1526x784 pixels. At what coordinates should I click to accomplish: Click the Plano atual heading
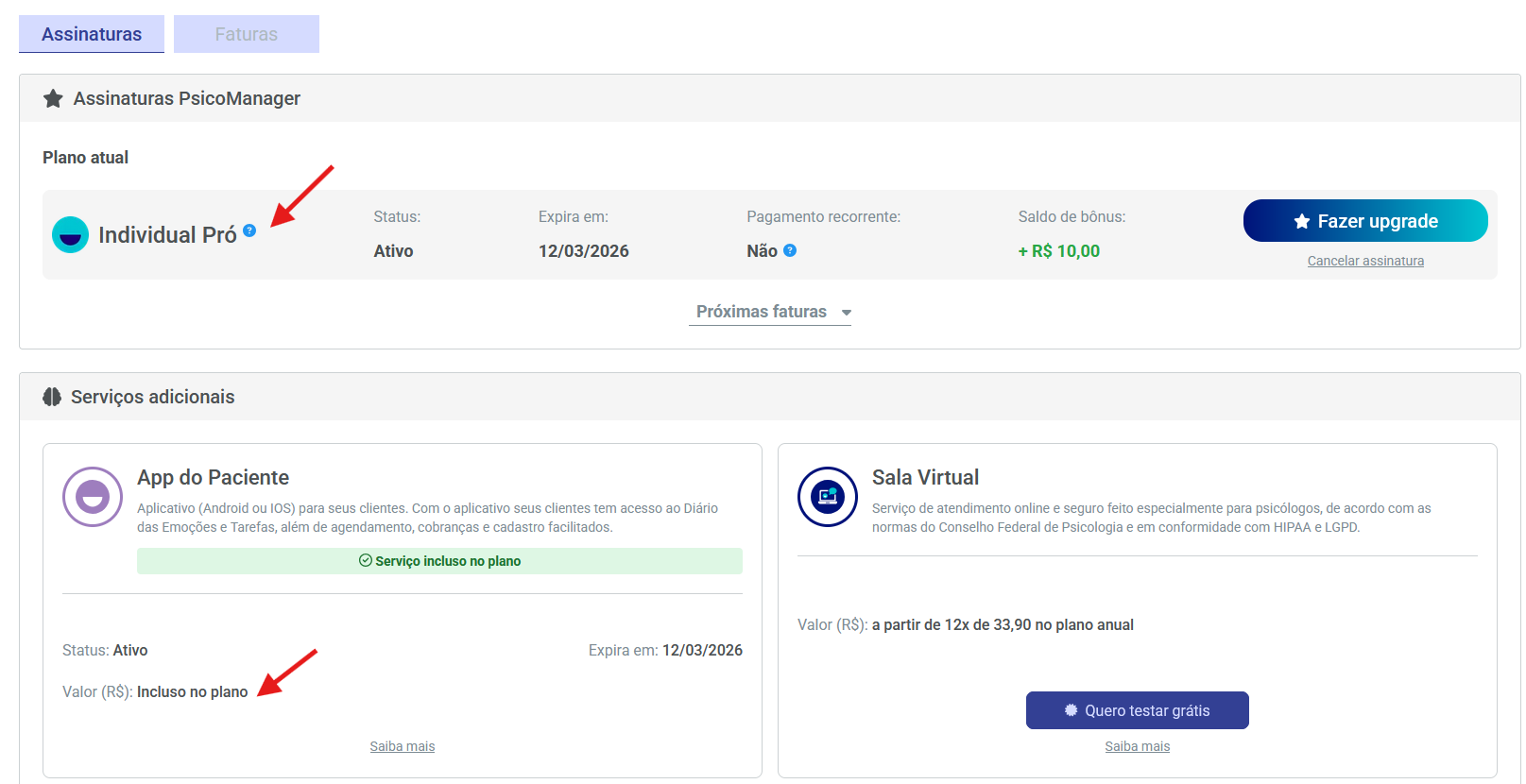(x=85, y=158)
